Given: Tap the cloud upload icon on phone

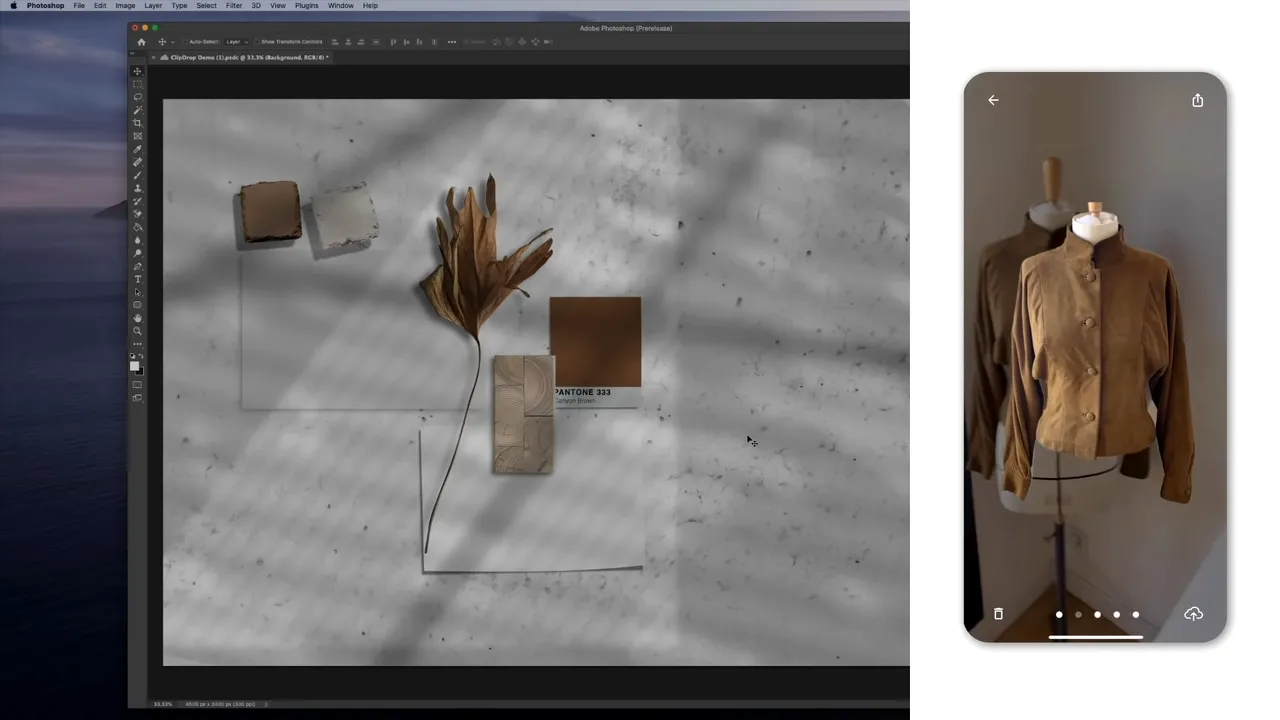Looking at the screenshot, I should coord(1193,614).
